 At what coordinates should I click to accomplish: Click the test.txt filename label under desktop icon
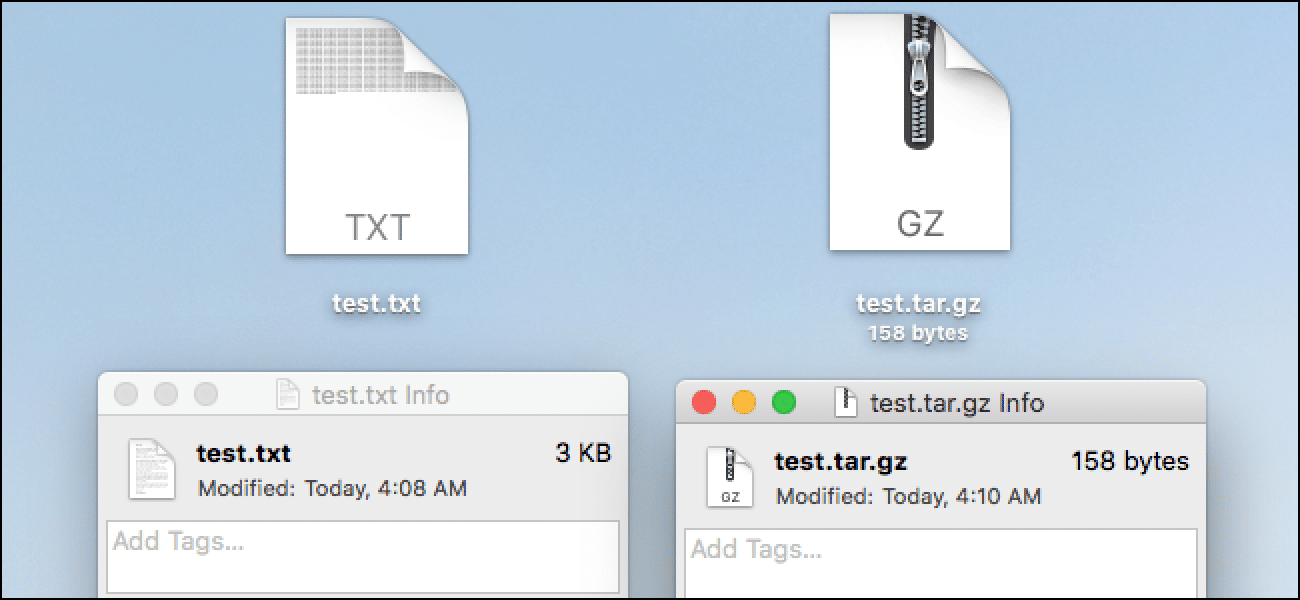(x=377, y=303)
